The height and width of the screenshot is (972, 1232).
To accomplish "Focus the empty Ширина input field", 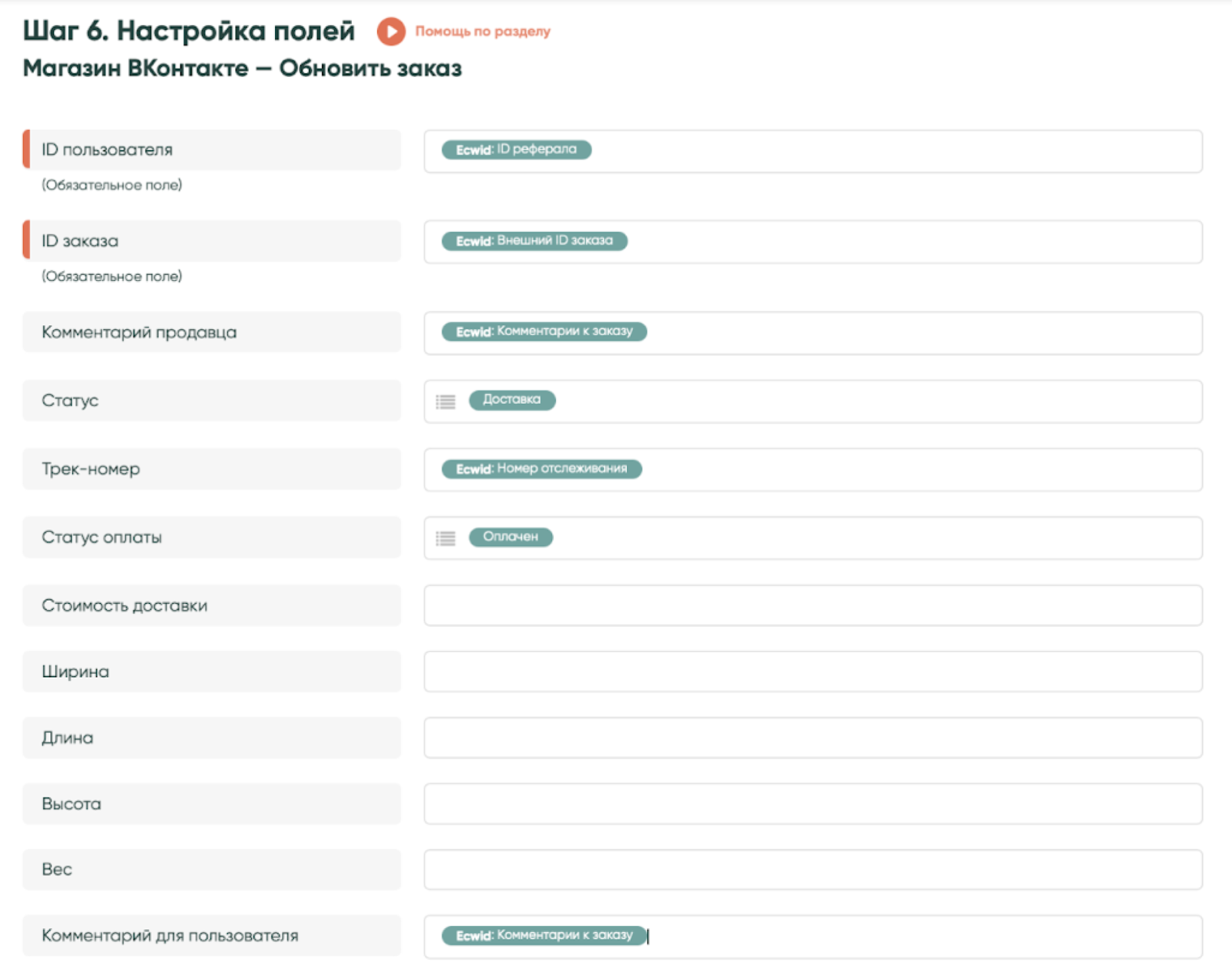I will click(x=812, y=672).
